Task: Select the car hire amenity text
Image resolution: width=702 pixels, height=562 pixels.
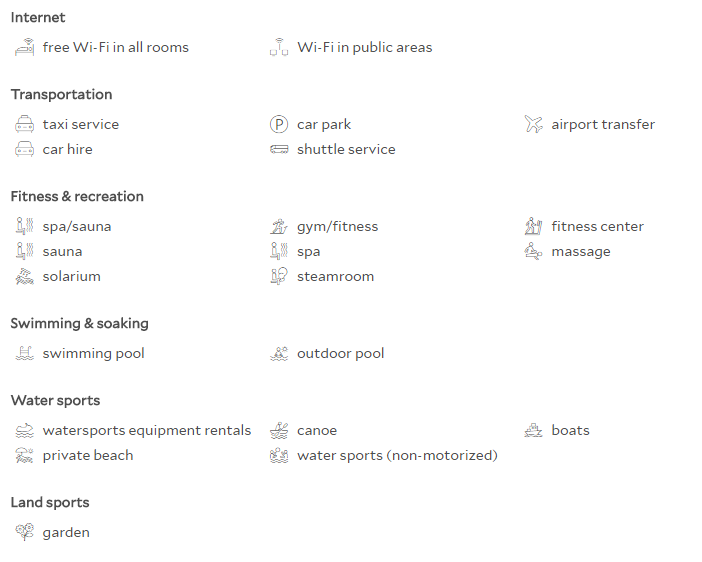Action: point(68,149)
